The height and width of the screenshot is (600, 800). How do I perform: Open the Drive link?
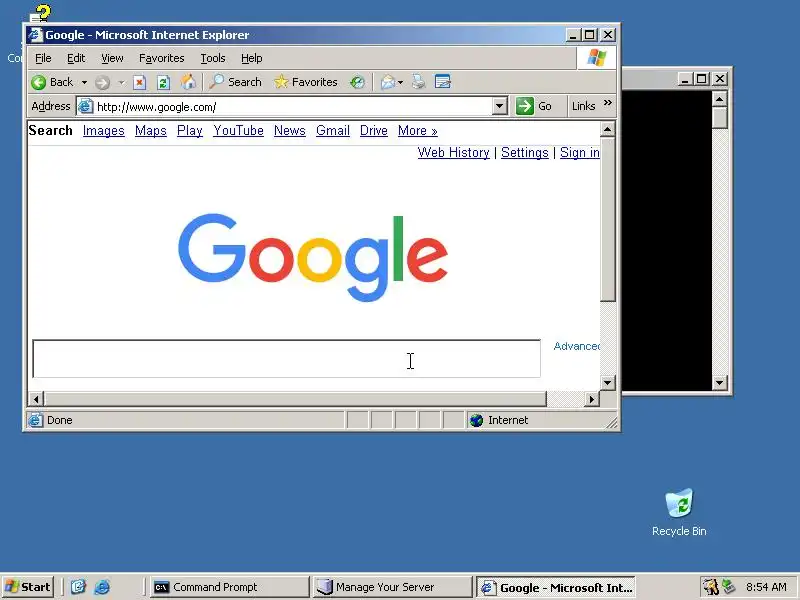pyautogui.click(x=374, y=131)
